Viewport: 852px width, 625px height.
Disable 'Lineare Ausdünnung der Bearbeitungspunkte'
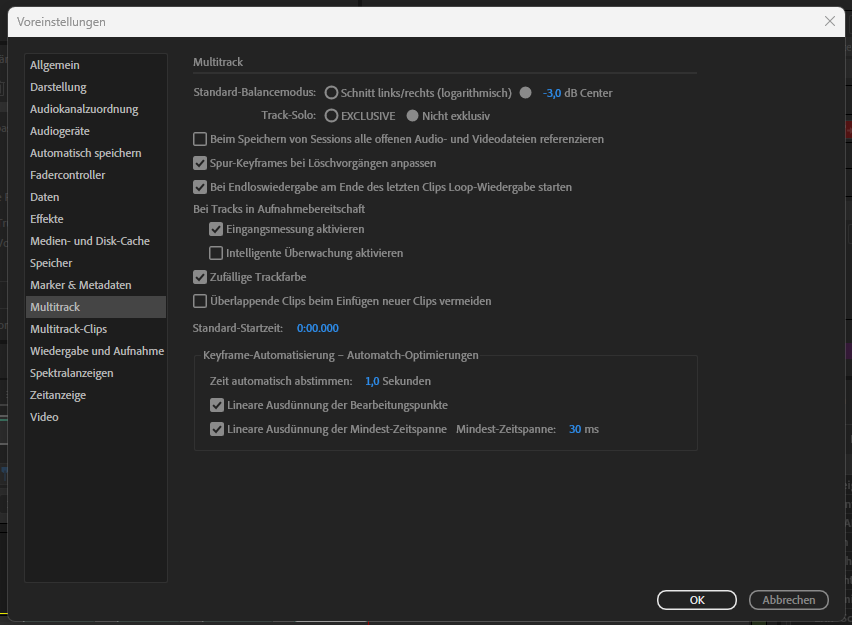(x=217, y=406)
